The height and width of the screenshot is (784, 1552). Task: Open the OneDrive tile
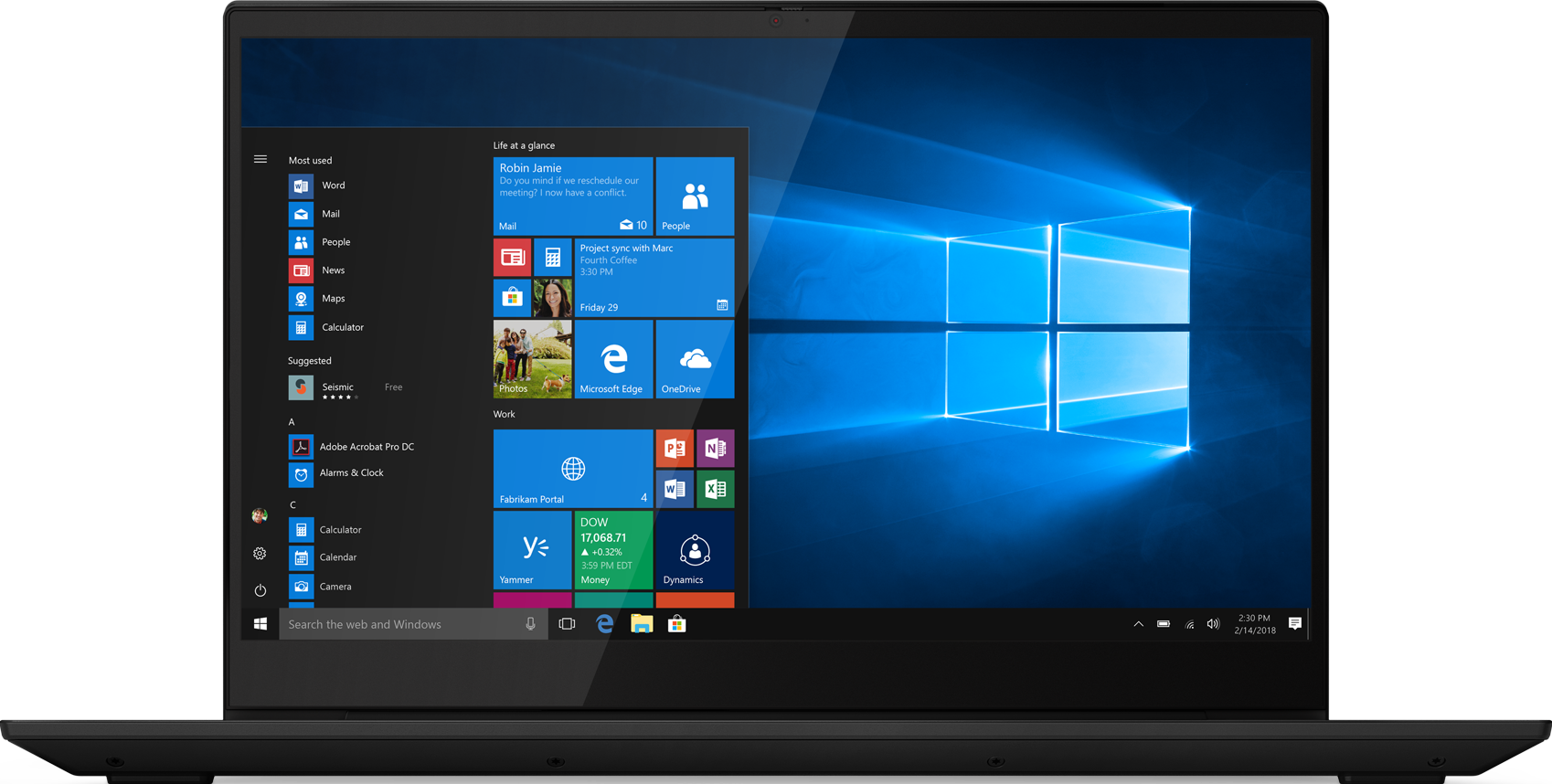pos(695,359)
